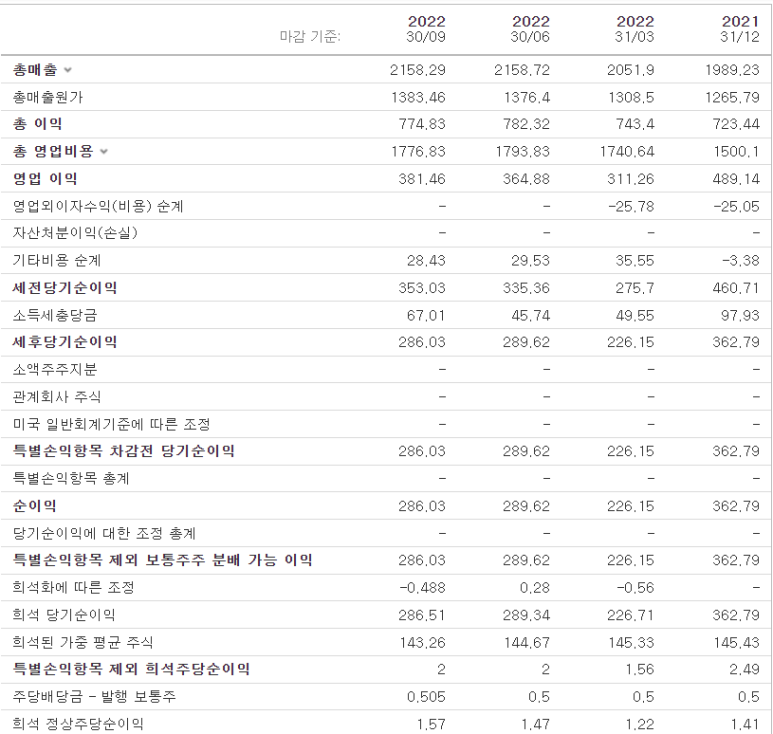Click total revenue value 2051,9
The height and width of the screenshot is (734, 773).
631,70
